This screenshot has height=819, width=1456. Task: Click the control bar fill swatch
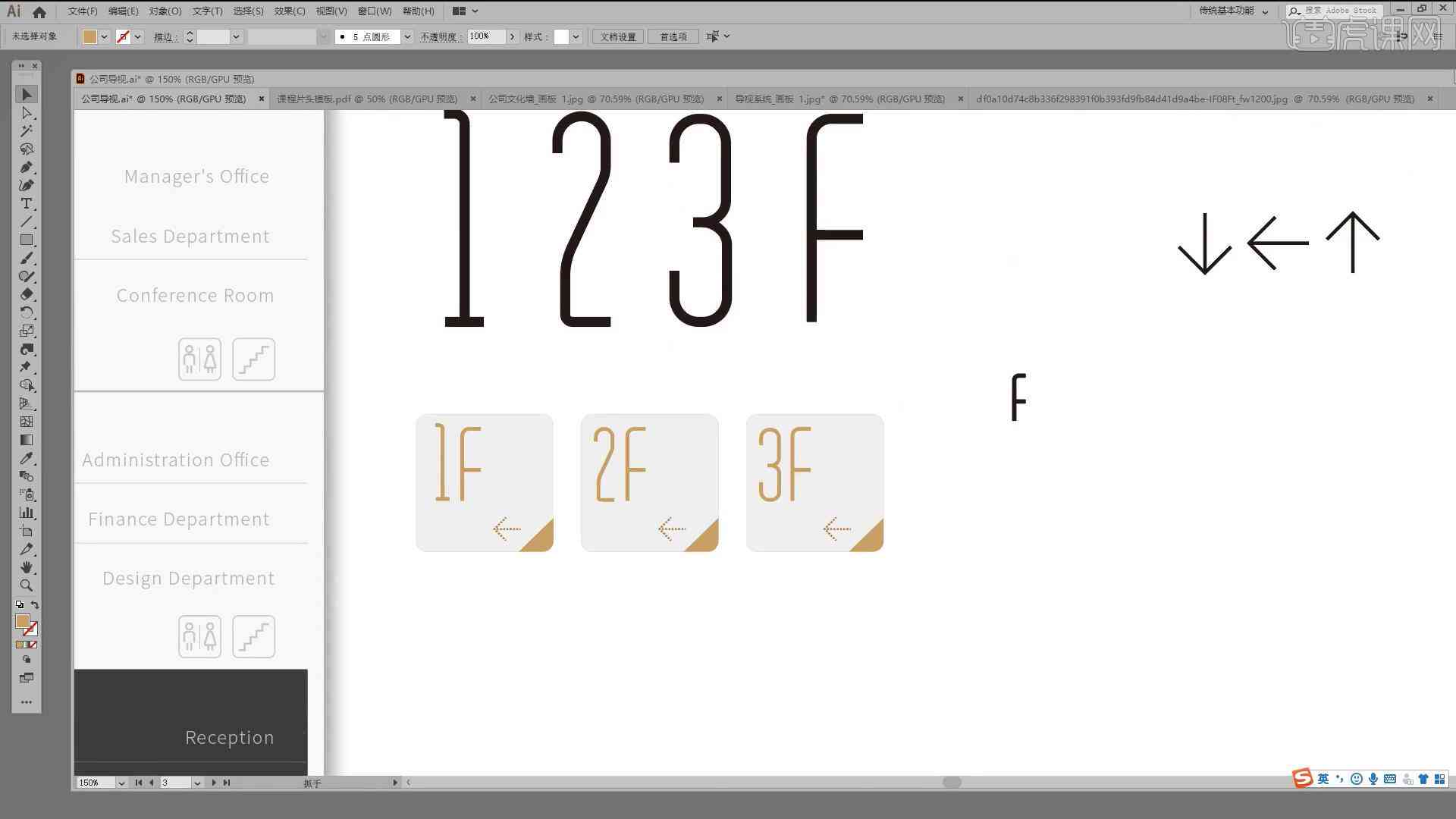coord(89,36)
